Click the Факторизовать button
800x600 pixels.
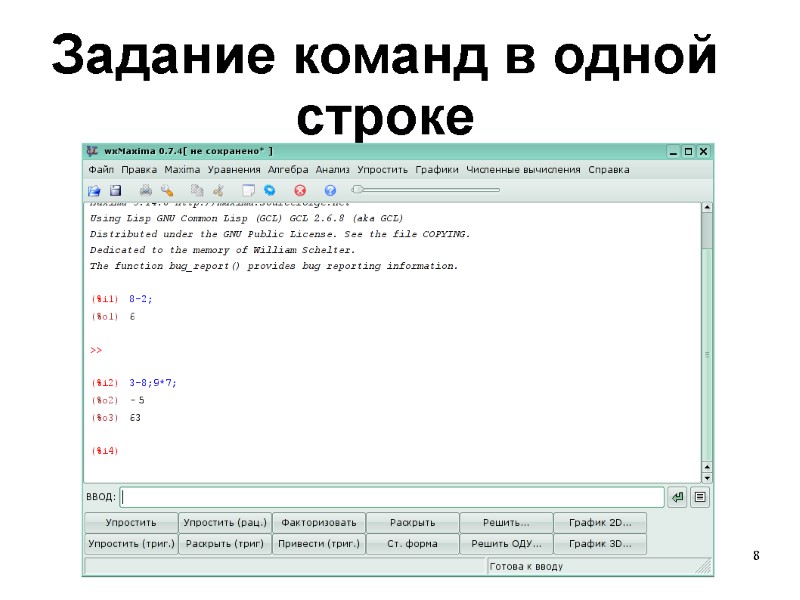pyautogui.click(x=319, y=522)
